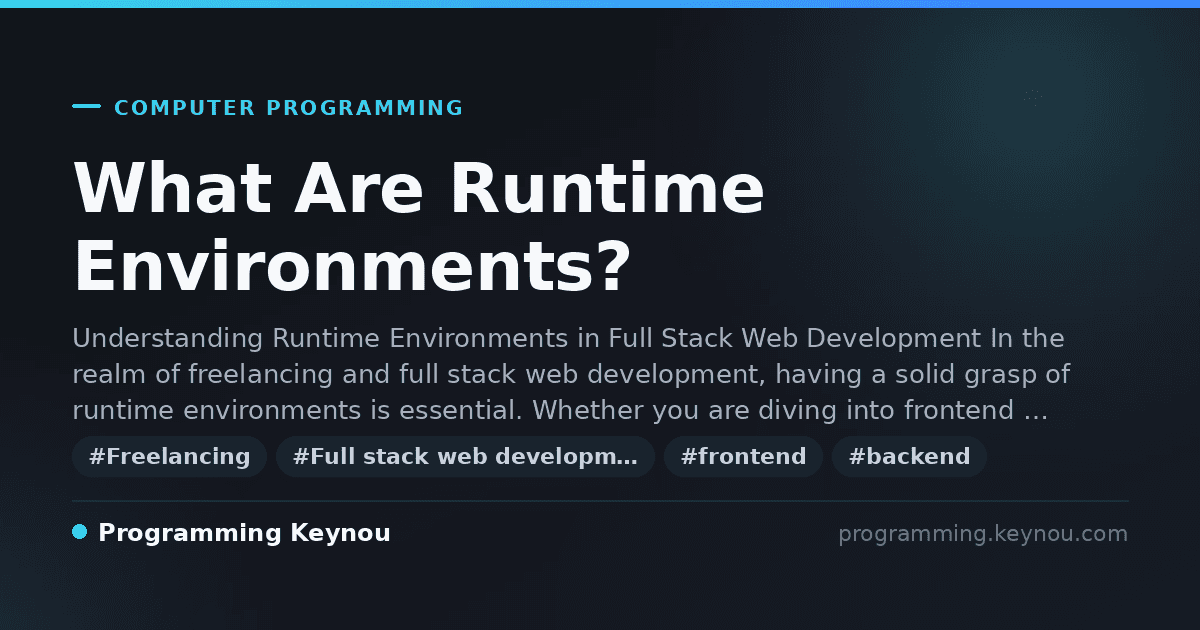Click the What Are Runtime Environments? headline
The height and width of the screenshot is (630, 1200).
[x=418, y=228]
